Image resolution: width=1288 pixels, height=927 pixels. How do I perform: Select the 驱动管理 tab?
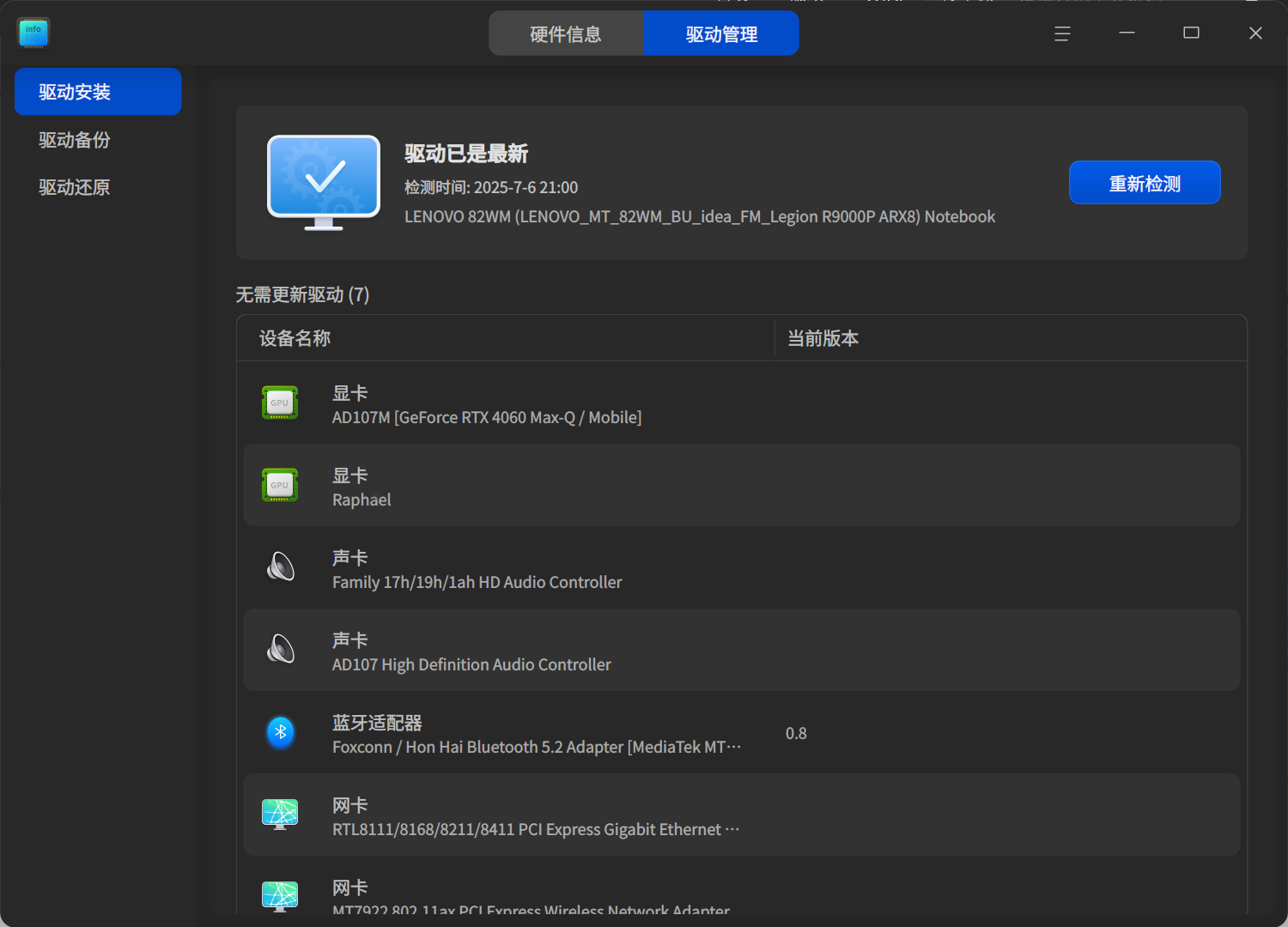pos(721,33)
